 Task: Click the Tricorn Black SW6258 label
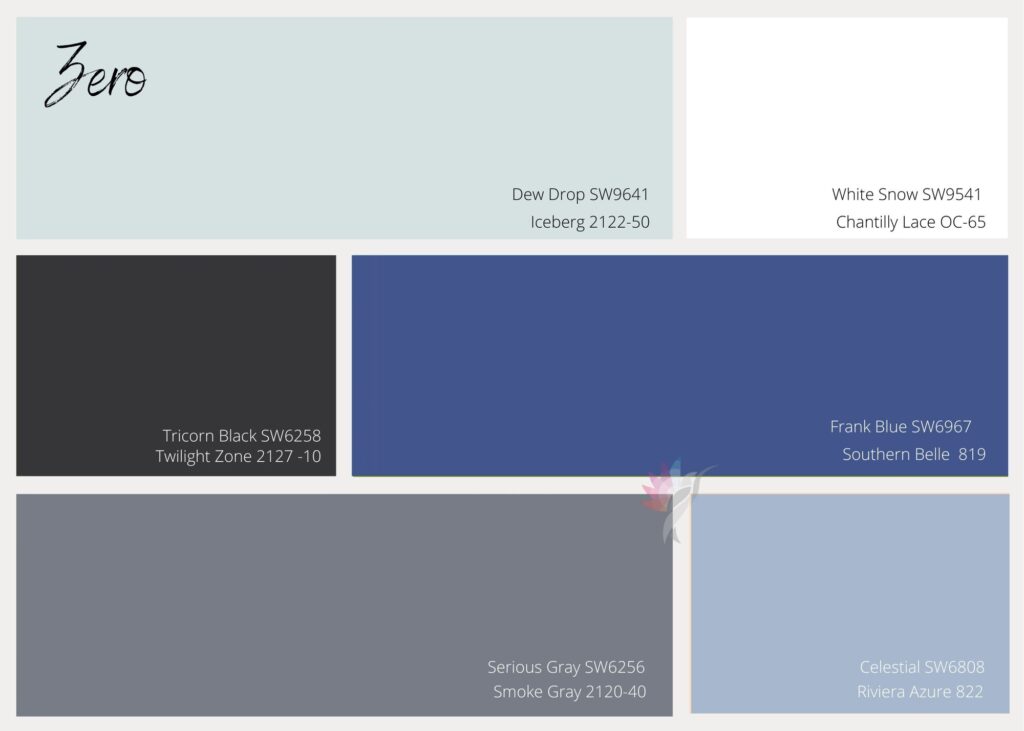point(242,436)
